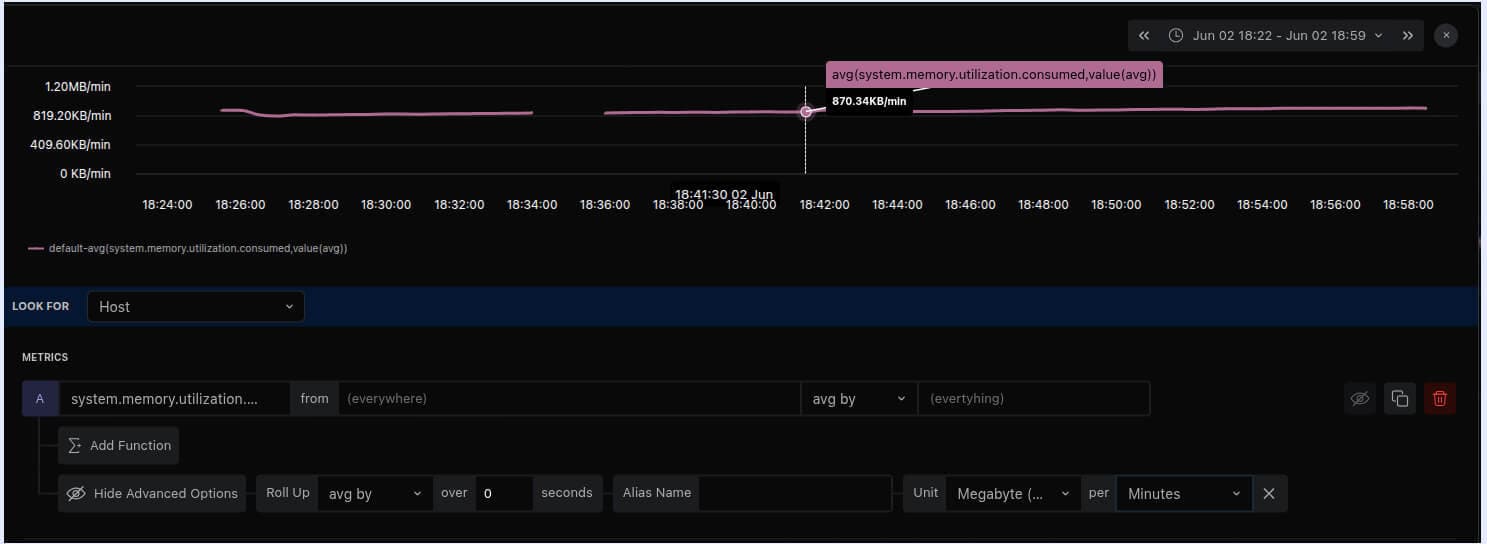The height and width of the screenshot is (544, 1487).
Task: Click the 18:58:00 x-axis label
Action: pos(1408,204)
